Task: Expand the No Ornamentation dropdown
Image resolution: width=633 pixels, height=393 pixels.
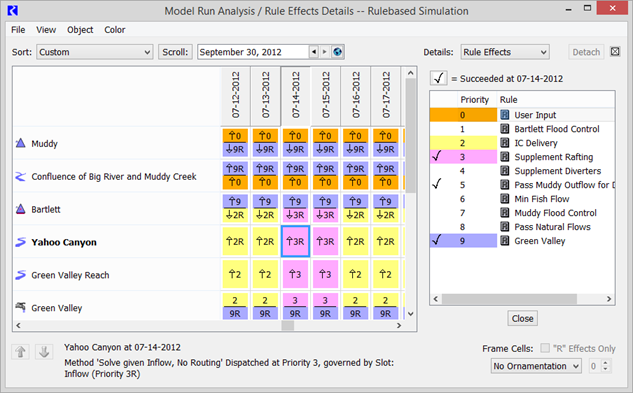Action: tap(536, 366)
